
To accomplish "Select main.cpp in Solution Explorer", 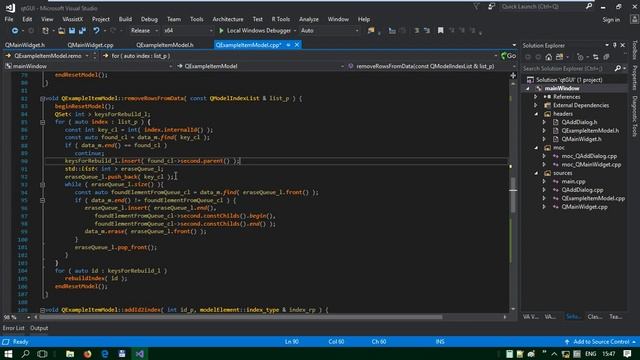I will pyautogui.click(x=573, y=182).
